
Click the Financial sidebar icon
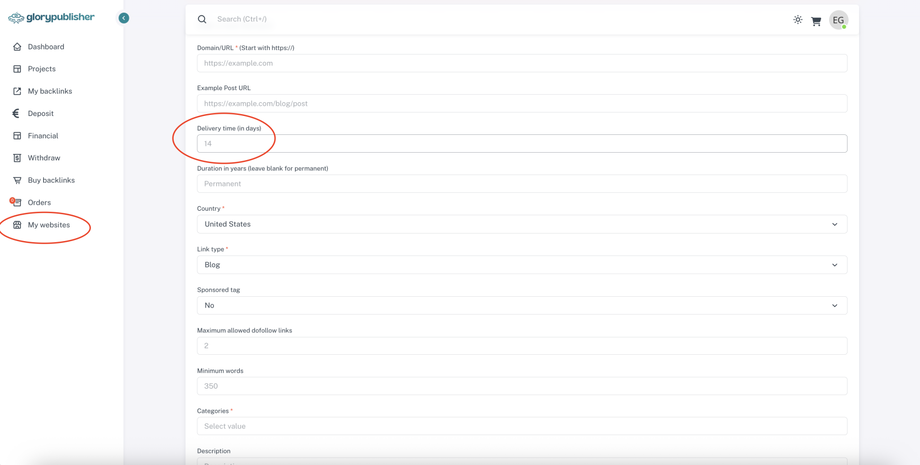(17, 136)
